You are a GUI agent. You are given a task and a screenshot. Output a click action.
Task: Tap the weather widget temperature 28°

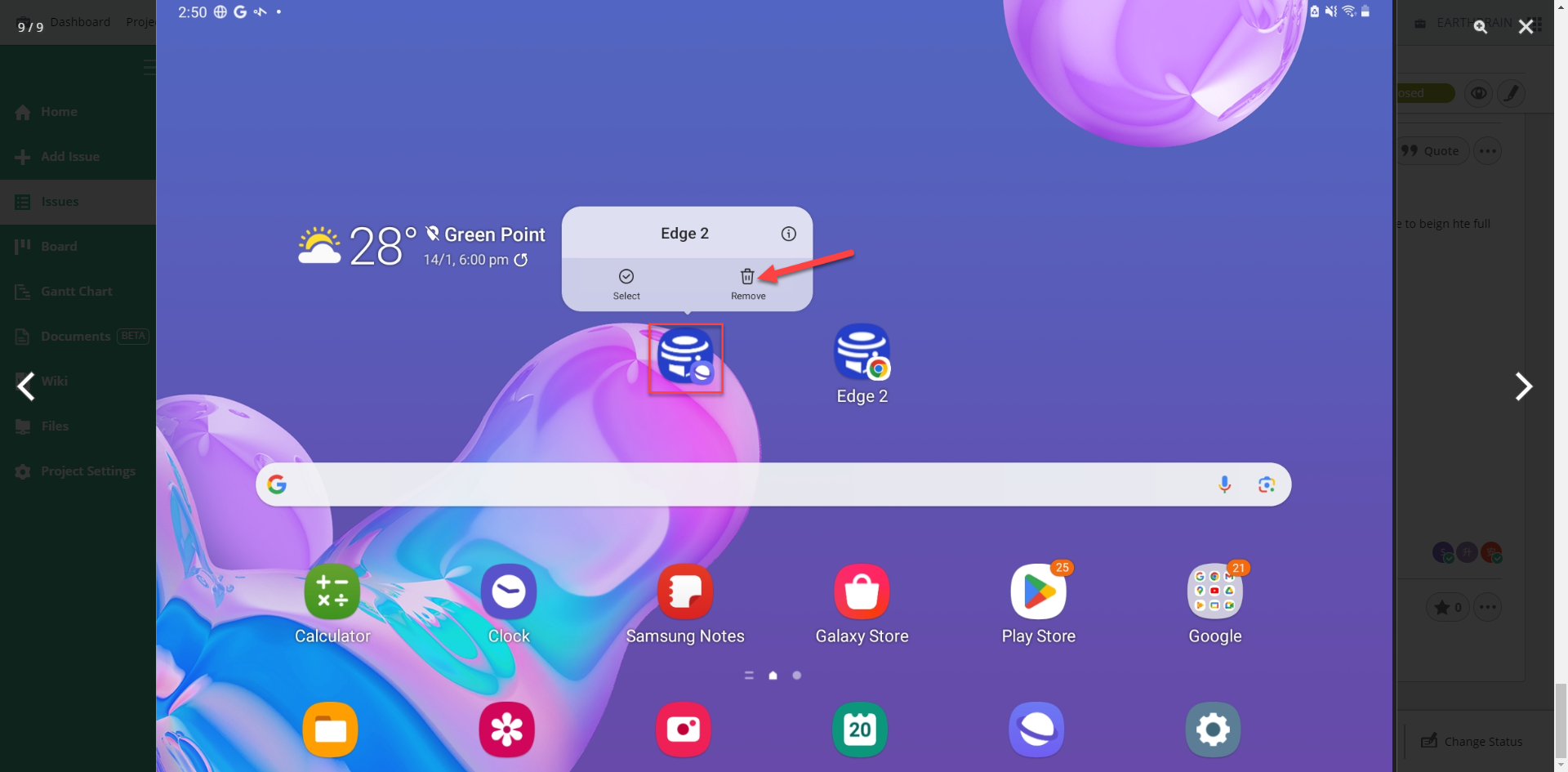382,246
